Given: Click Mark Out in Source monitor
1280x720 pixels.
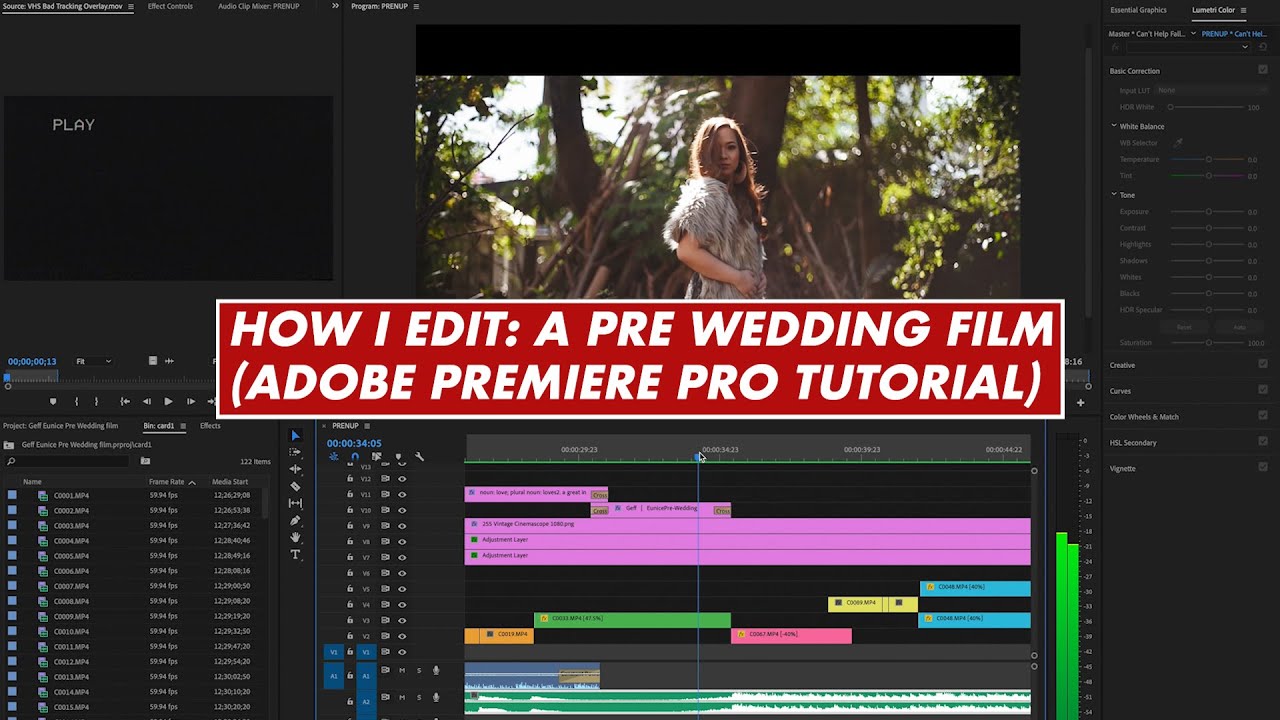Looking at the screenshot, I should pos(96,401).
